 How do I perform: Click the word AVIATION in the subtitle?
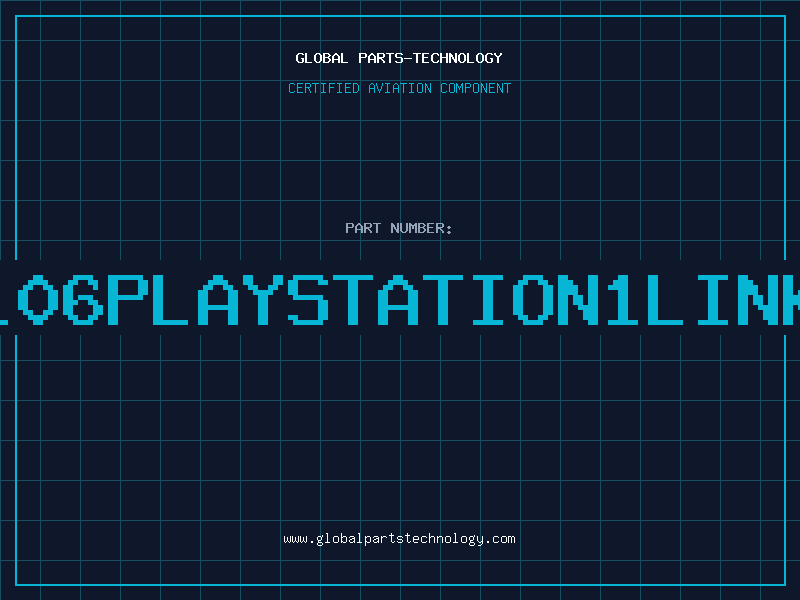[400, 88]
